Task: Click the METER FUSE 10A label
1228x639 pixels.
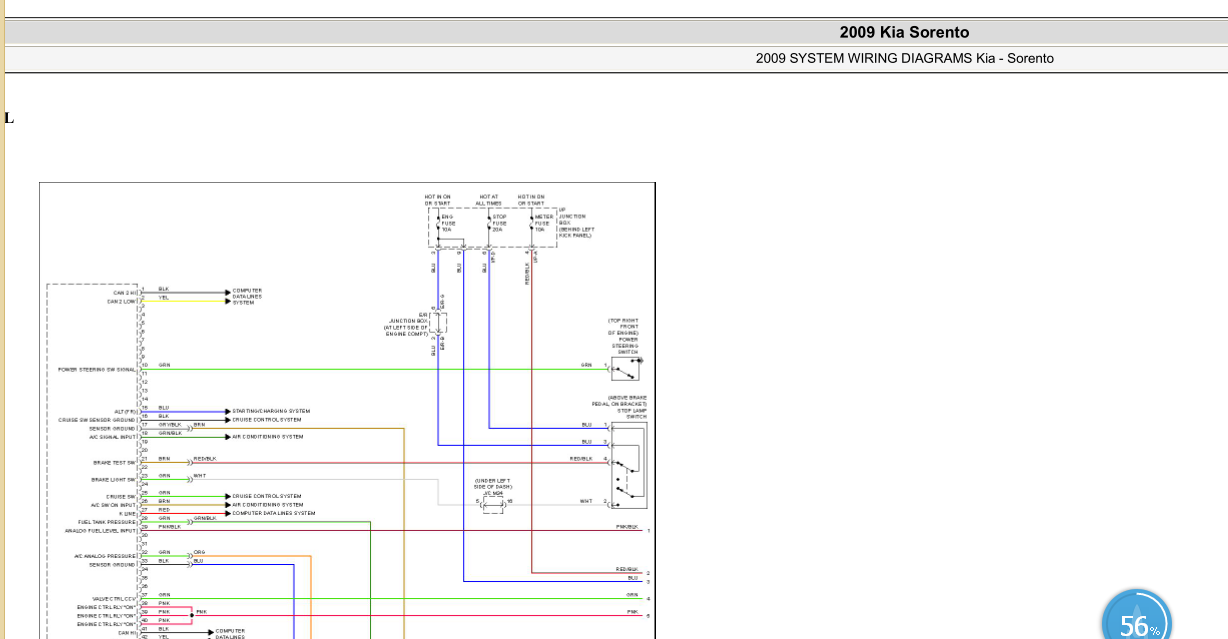Action: coord(542,223)
